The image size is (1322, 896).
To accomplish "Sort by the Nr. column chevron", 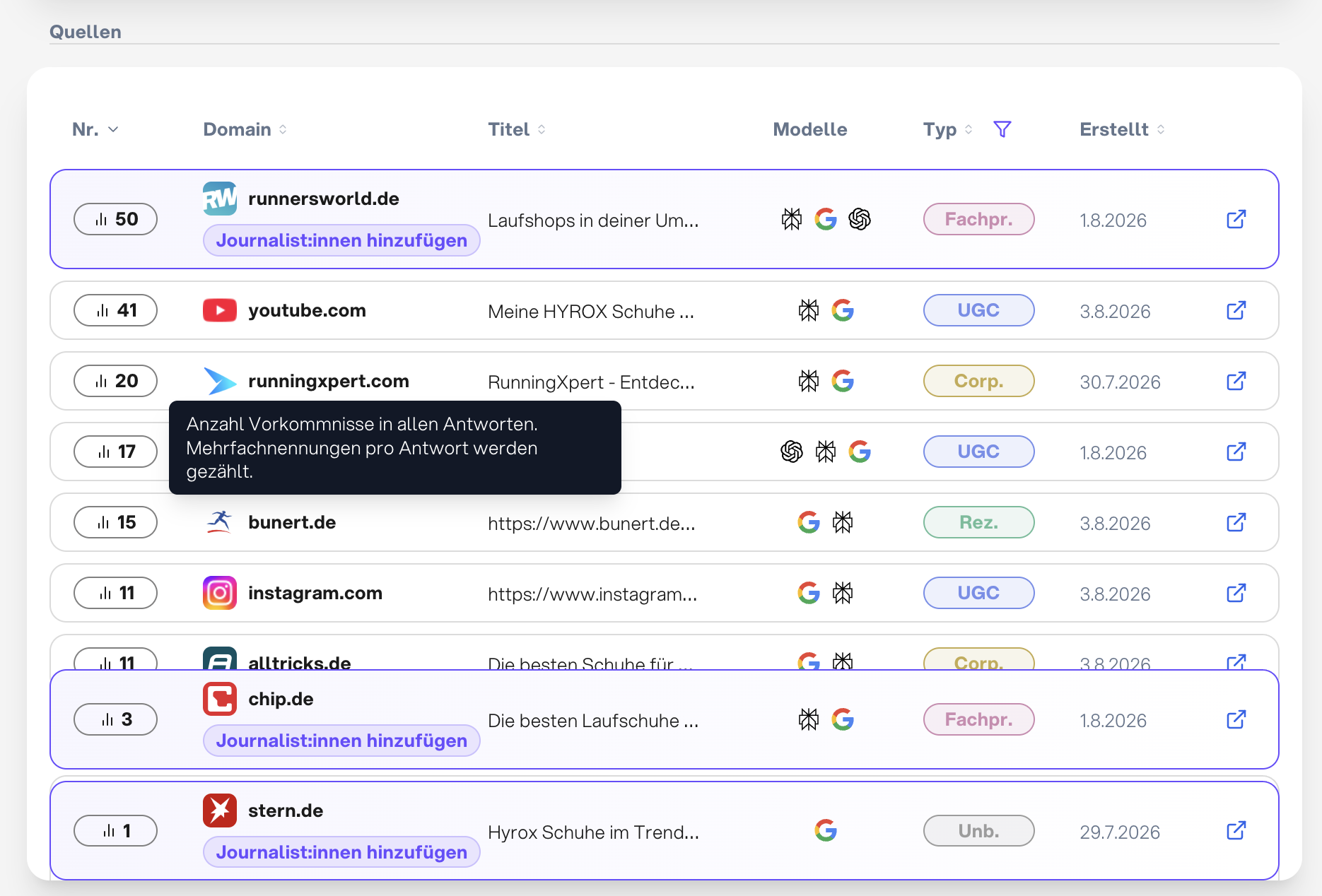I will (x=113, y=129).
